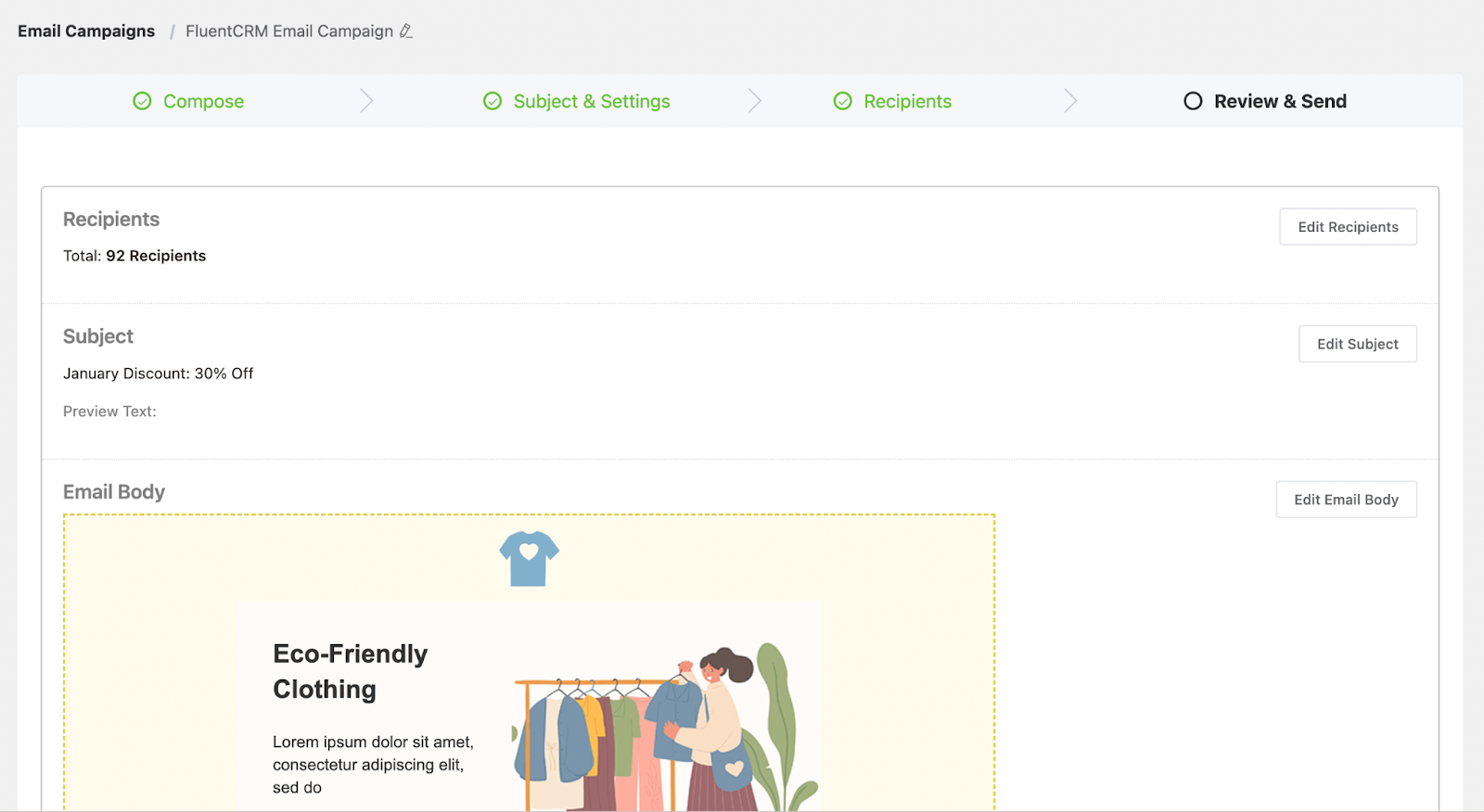Click 'January Discount: 30% Off' subject text

tap(158, 374)
